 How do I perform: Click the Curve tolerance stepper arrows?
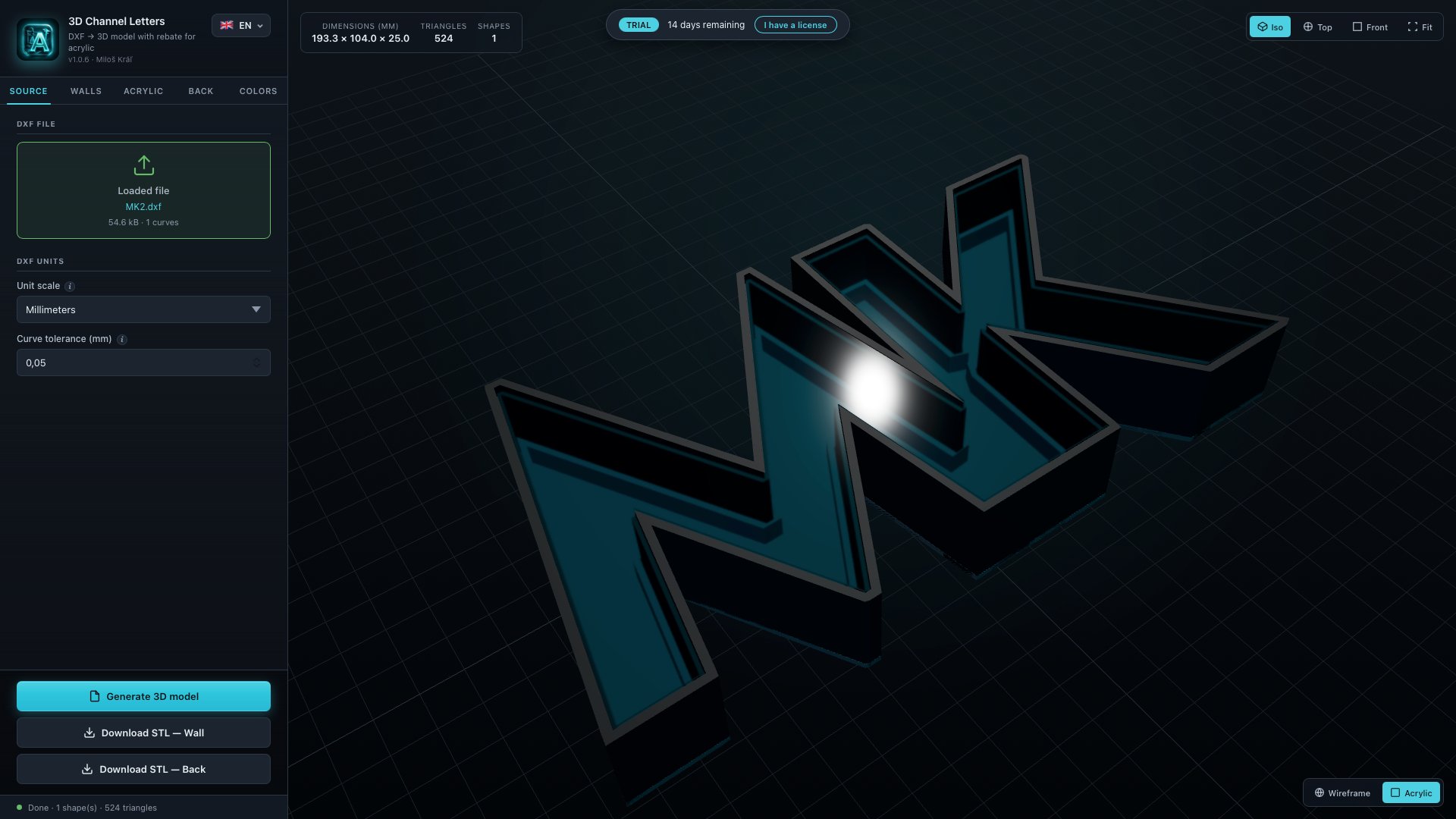pos(256,363)
